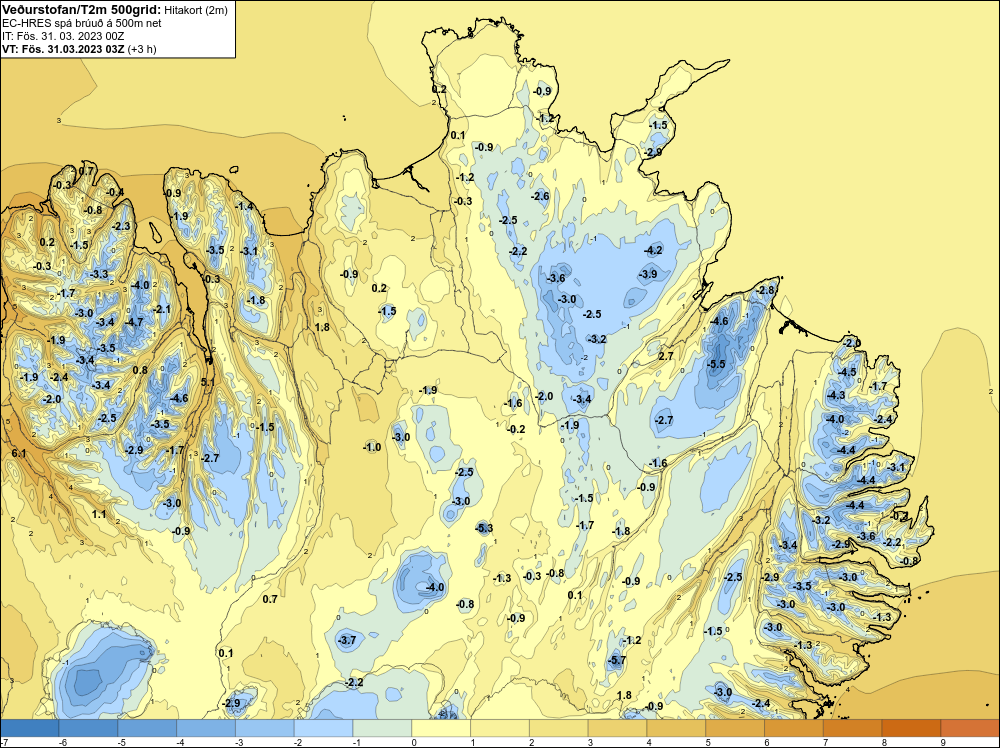The width and height of the screenshot is (1000, 748).
Task: Select the -4.7 temperature label
Action: 134,322
